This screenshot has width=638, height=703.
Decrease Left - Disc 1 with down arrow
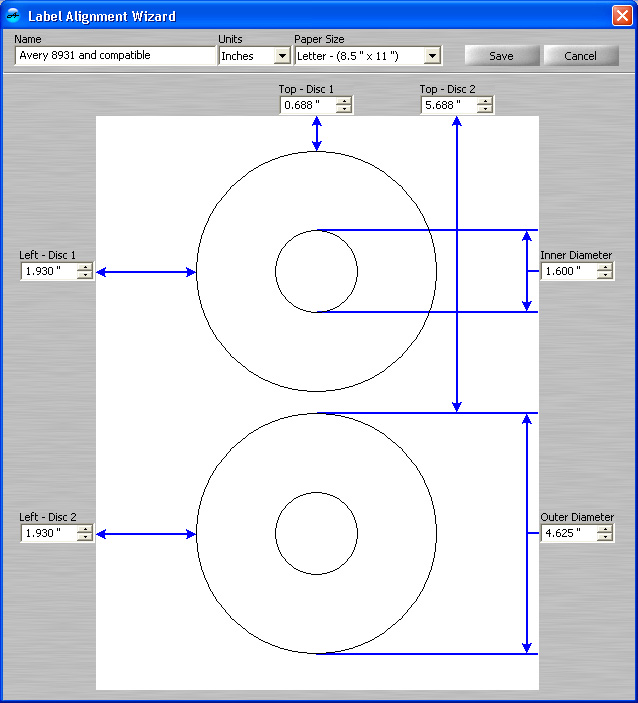click(x=85, y=275)
